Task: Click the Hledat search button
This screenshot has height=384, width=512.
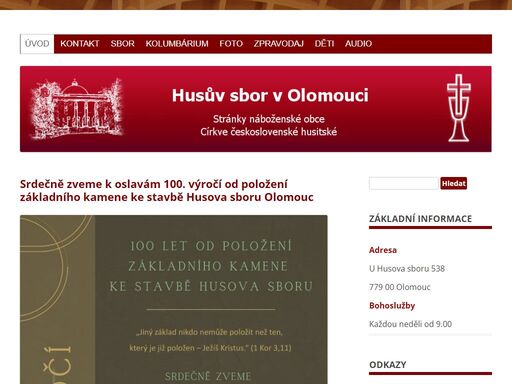Action: pyautogui.click(x=453, y=183)
